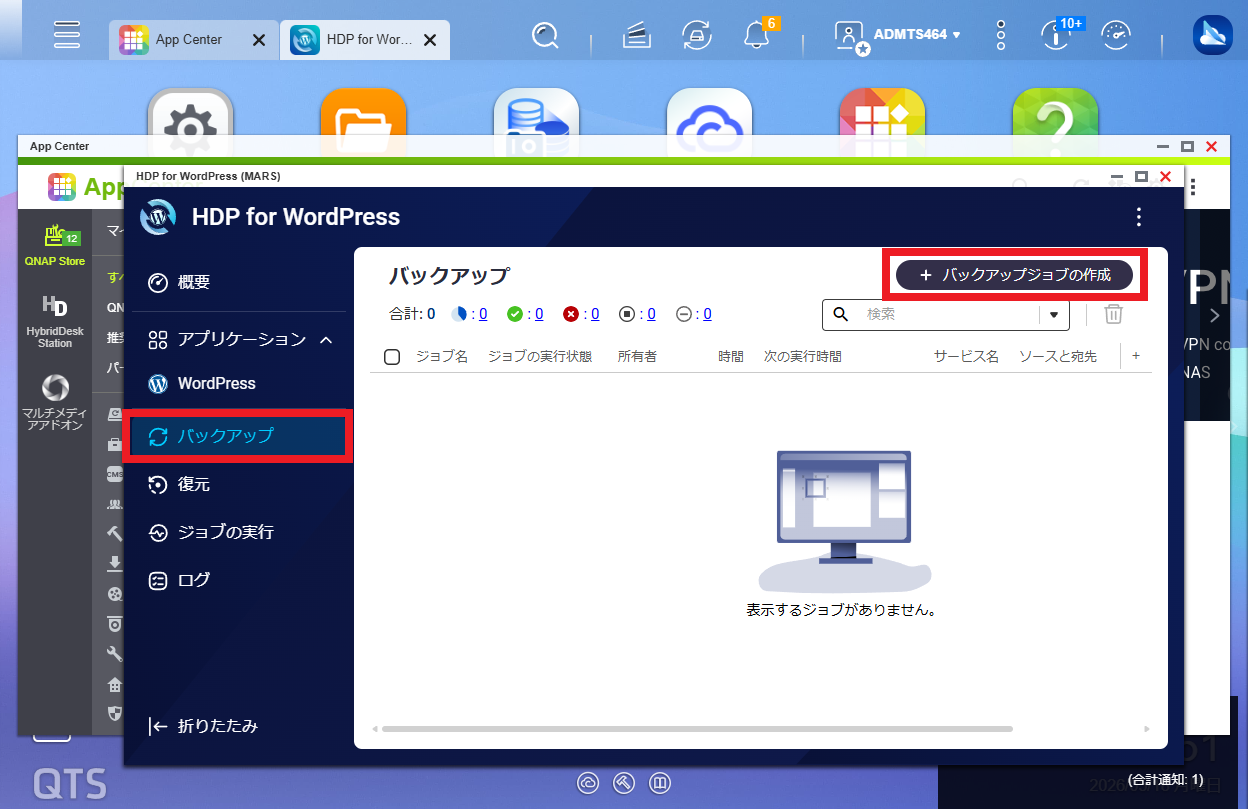Screen dimensions: 1248x809
Task: Select HybridDesk Station in App Center sidebar
Action: (55, 321)
